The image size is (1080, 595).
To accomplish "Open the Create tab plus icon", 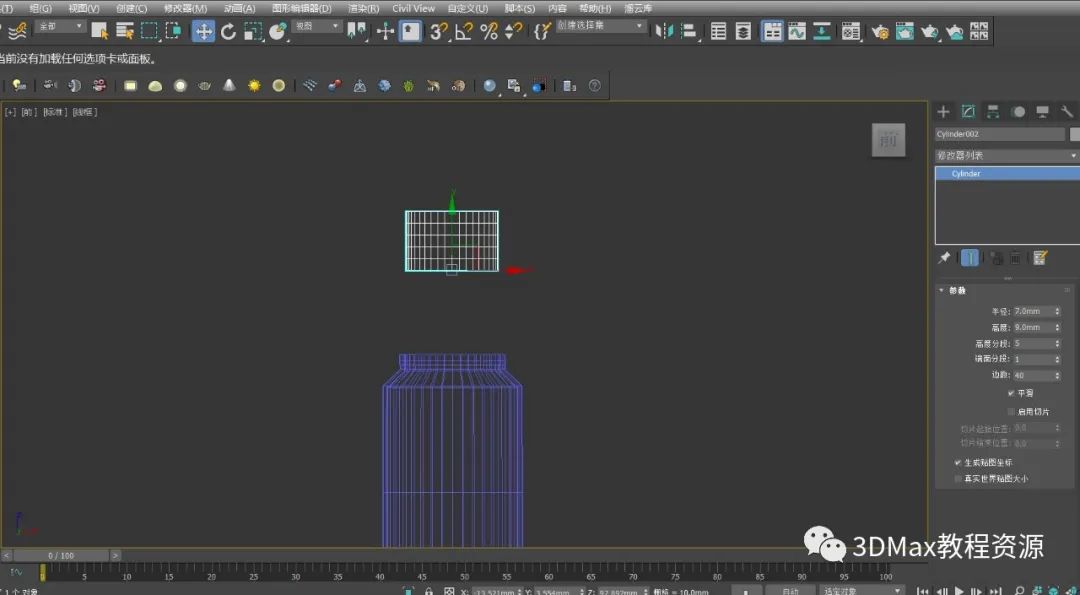I will point(943,111).
